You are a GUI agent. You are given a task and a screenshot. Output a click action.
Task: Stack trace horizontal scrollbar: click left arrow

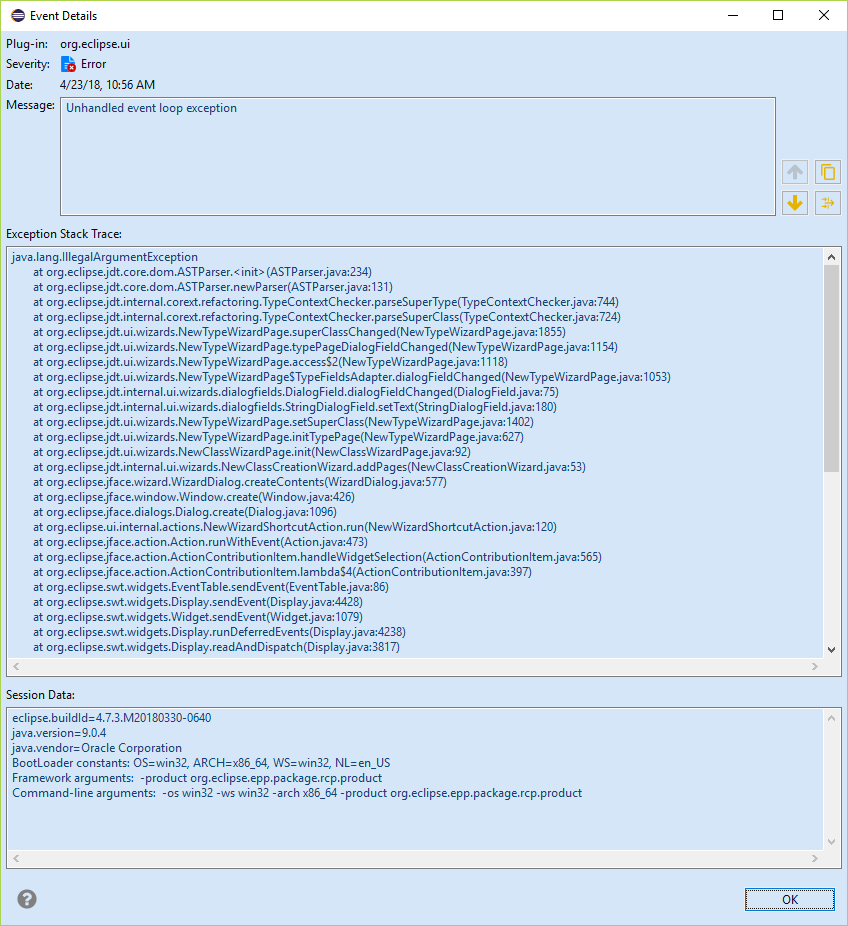coord(16,666)
